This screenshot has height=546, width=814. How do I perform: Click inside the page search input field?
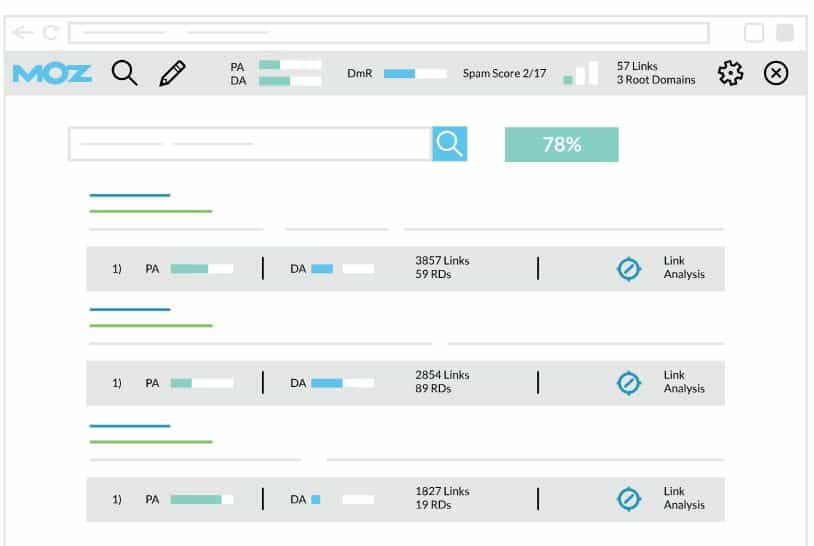[250, 144]
